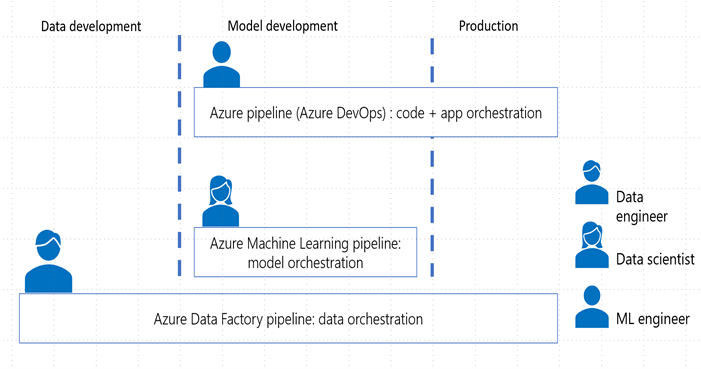Screen dimensions: 701x369
Task: Click the "Data engineer" legend label
Action: (642, 207)
